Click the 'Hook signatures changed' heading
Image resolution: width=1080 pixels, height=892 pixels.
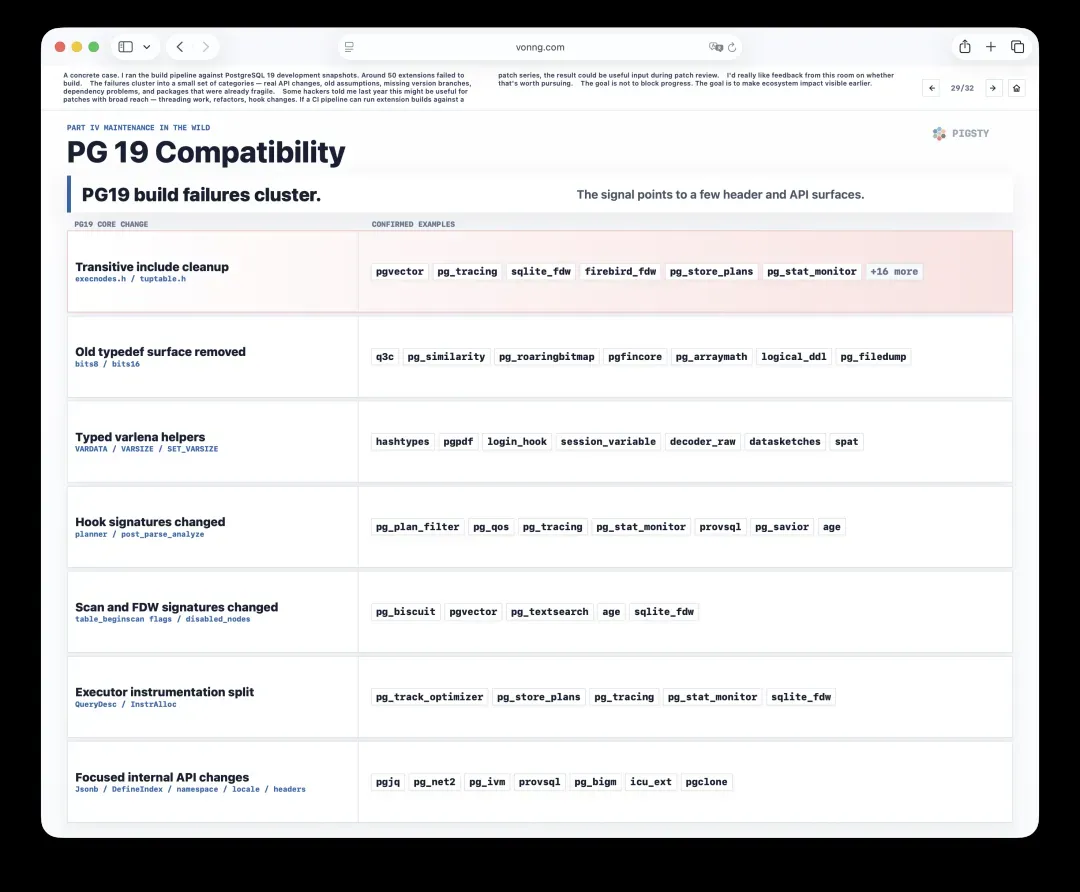point(150,522)
